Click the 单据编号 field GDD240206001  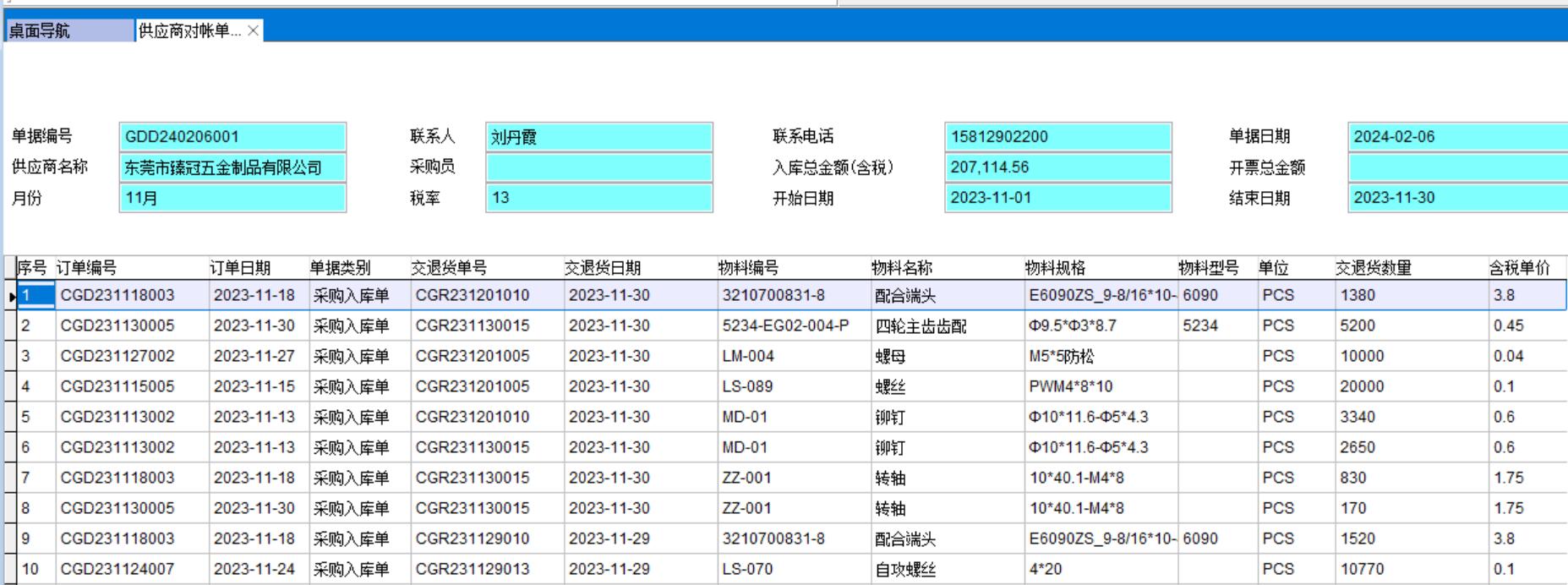coord(232,137)
